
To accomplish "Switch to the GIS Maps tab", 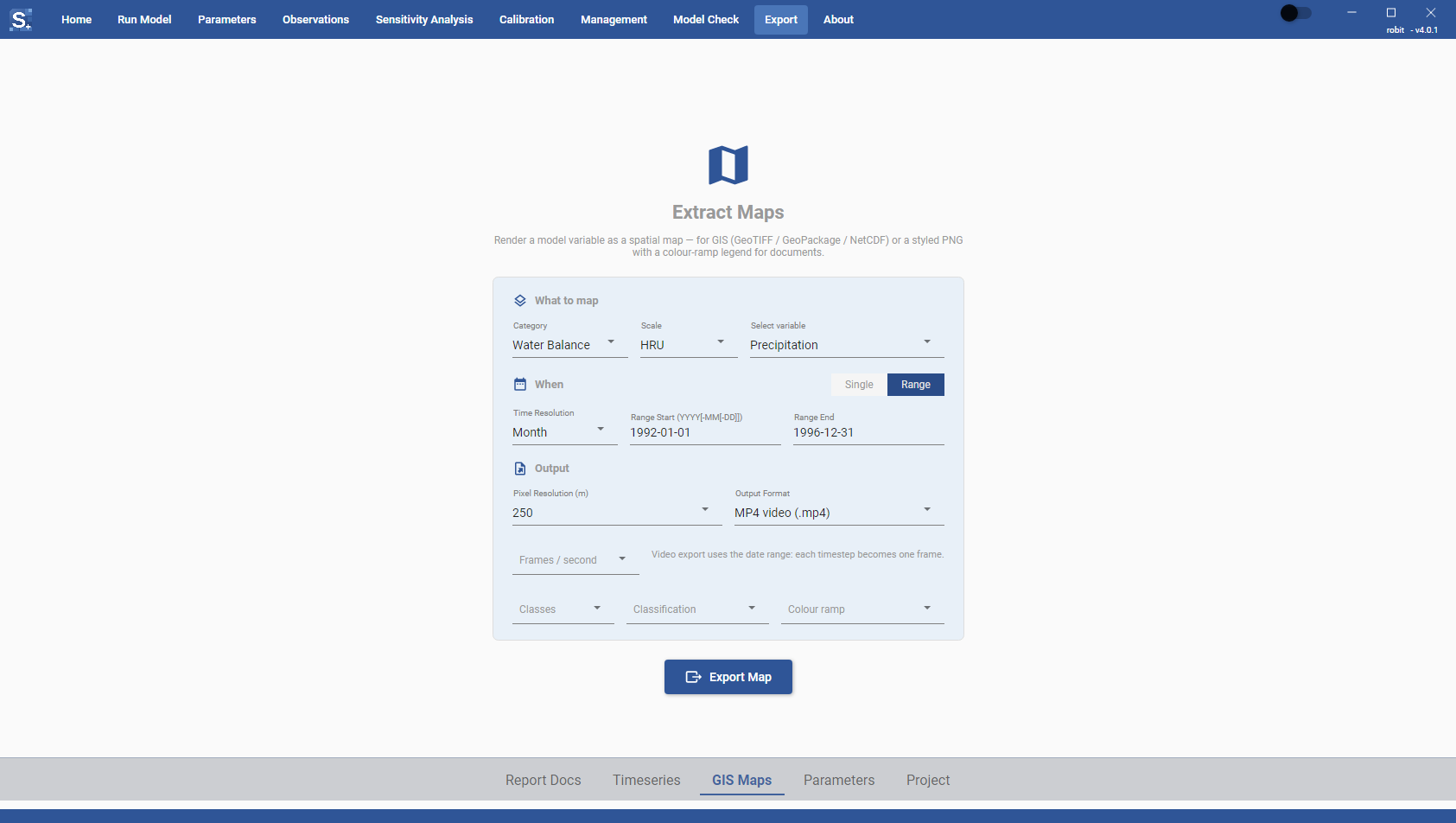I will [742, 780].
